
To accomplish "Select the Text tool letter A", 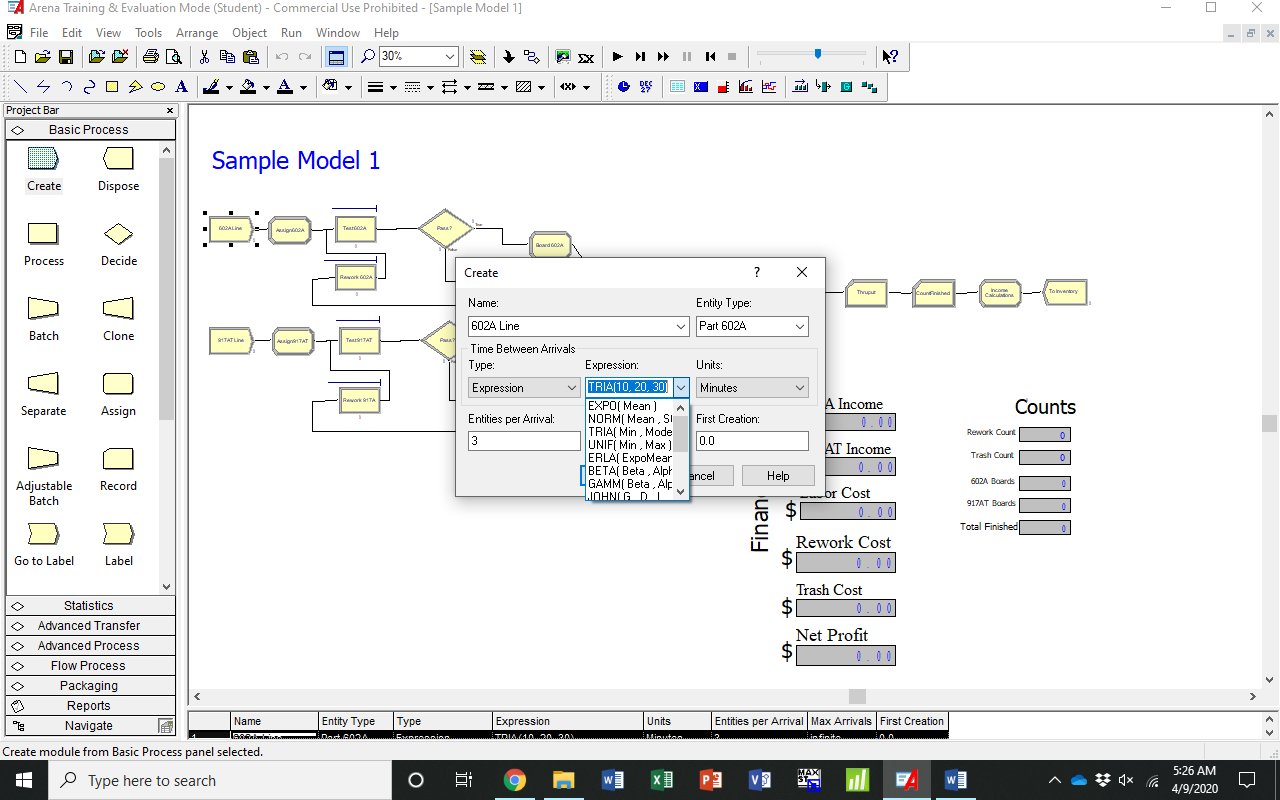I will click(x=181, y=87).
